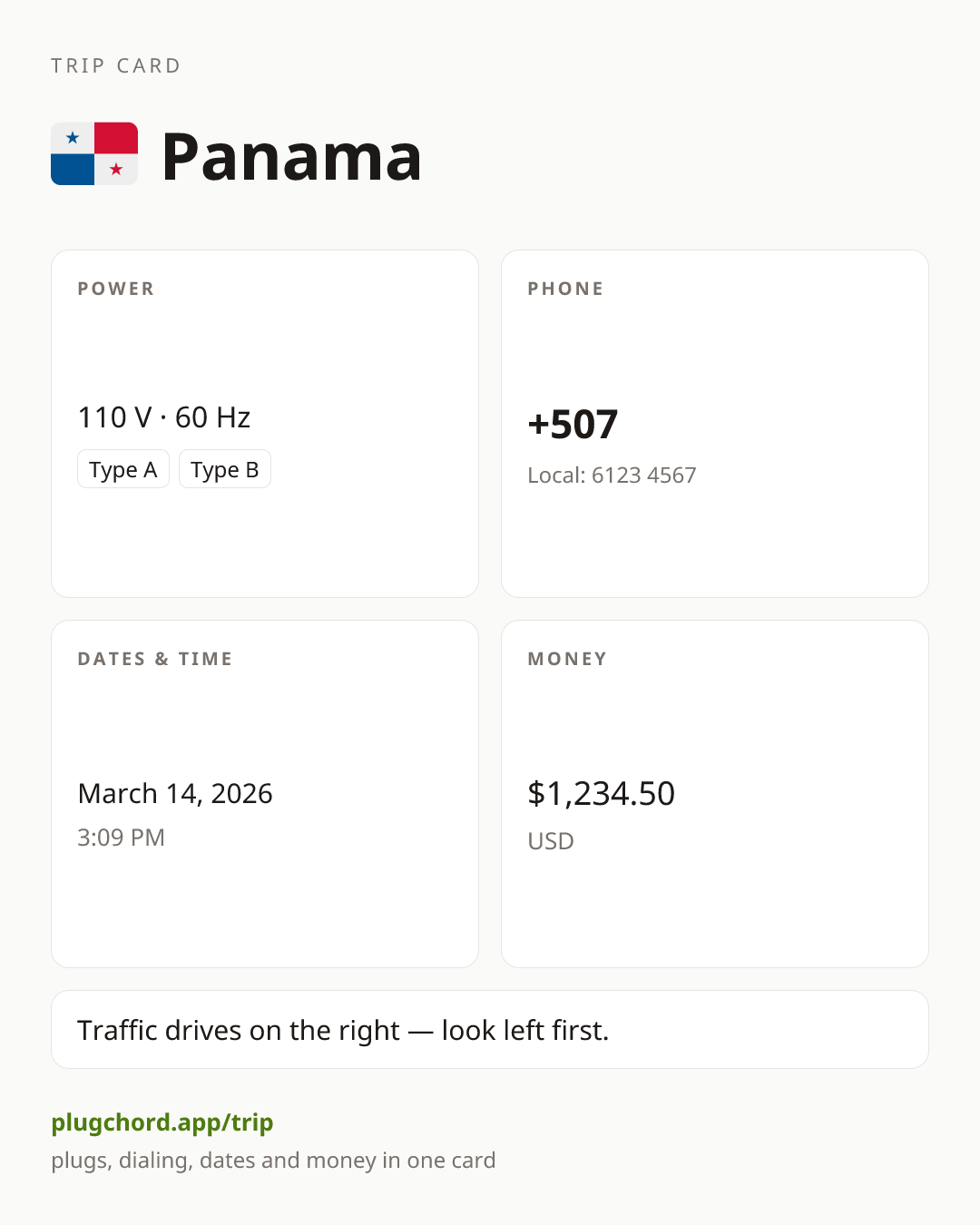This screenshot has width=980, height=1225.
Task: Click the plugs, dialing, dates tagline
Action: (x=273, y=1161)
